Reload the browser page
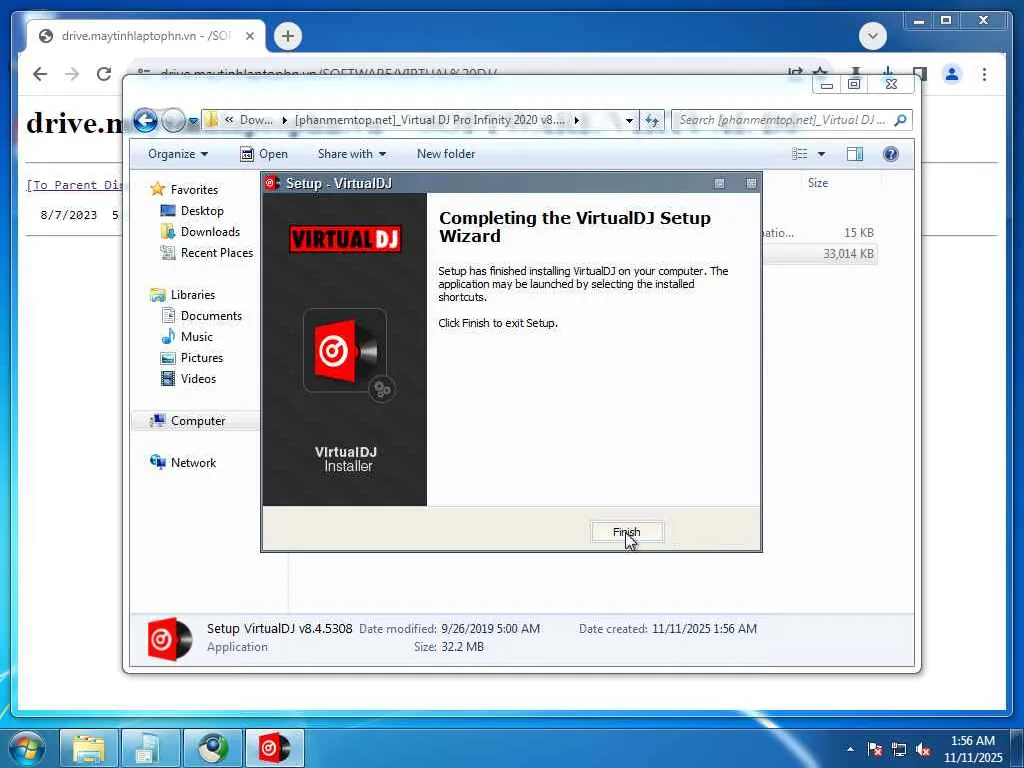The width and height of the screenshot is (1024, 768). pos(104,74)
